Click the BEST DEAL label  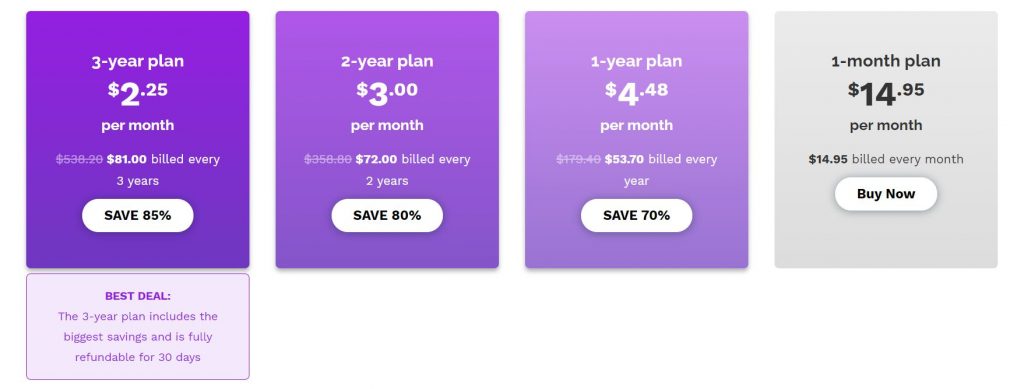(x=137, y=296)
